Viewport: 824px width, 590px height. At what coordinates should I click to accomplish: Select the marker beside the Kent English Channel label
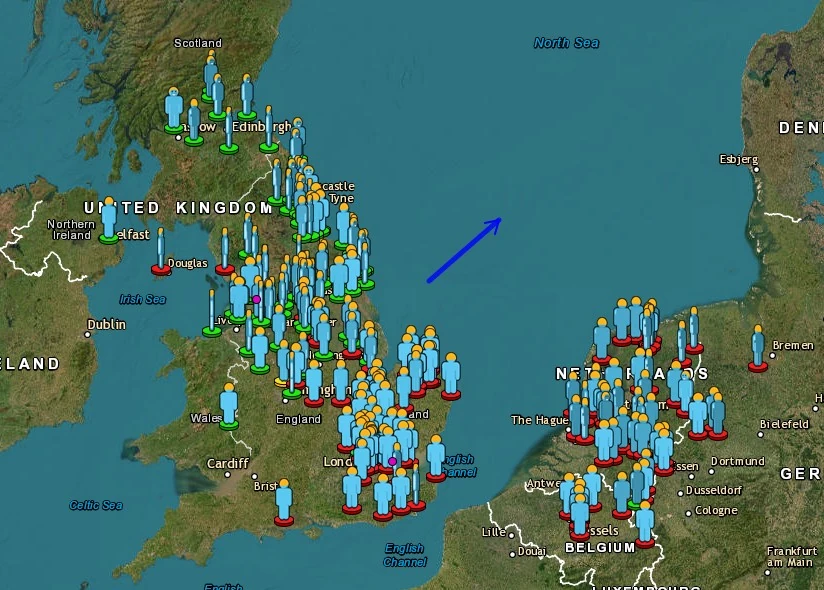(x=436, y=459)
